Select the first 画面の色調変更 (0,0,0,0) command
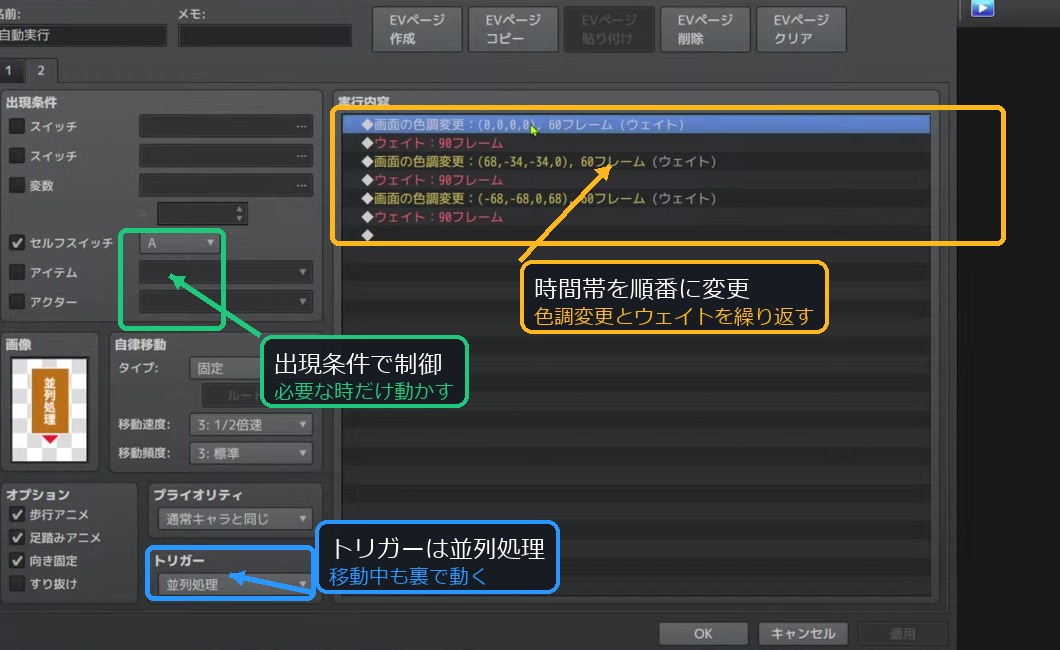 pos(635,124)
